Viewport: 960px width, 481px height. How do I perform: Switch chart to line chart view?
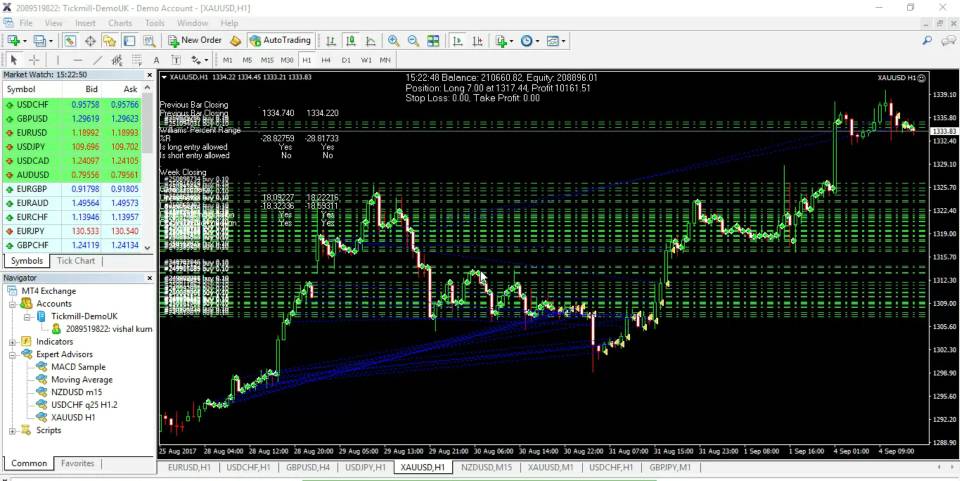click(370, 41)
